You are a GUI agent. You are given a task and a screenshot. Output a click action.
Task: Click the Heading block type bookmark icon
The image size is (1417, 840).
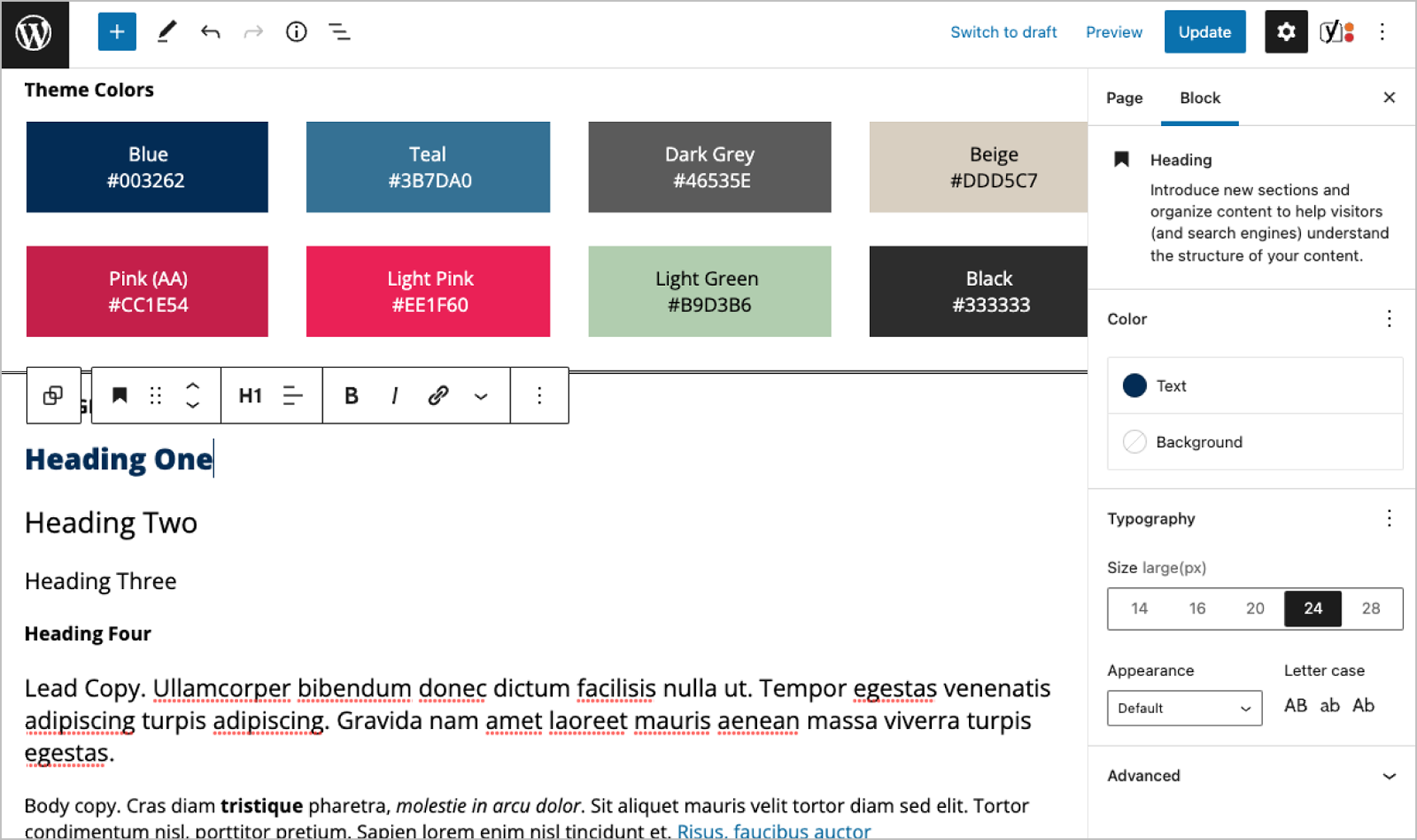[119, 396]
